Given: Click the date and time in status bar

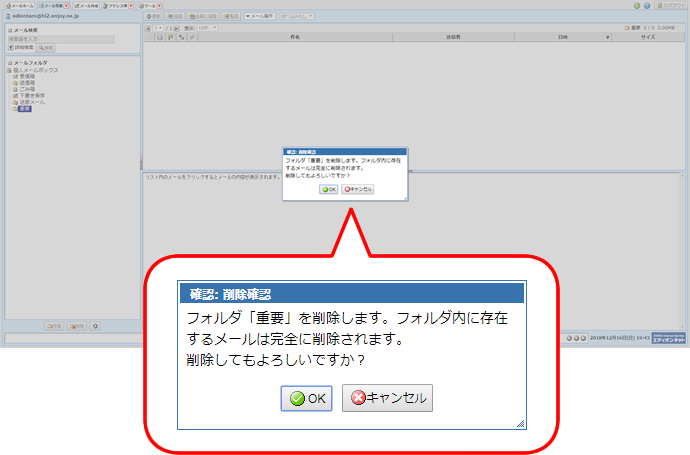Looking at the screenshot, I should (x=620, y=338).
